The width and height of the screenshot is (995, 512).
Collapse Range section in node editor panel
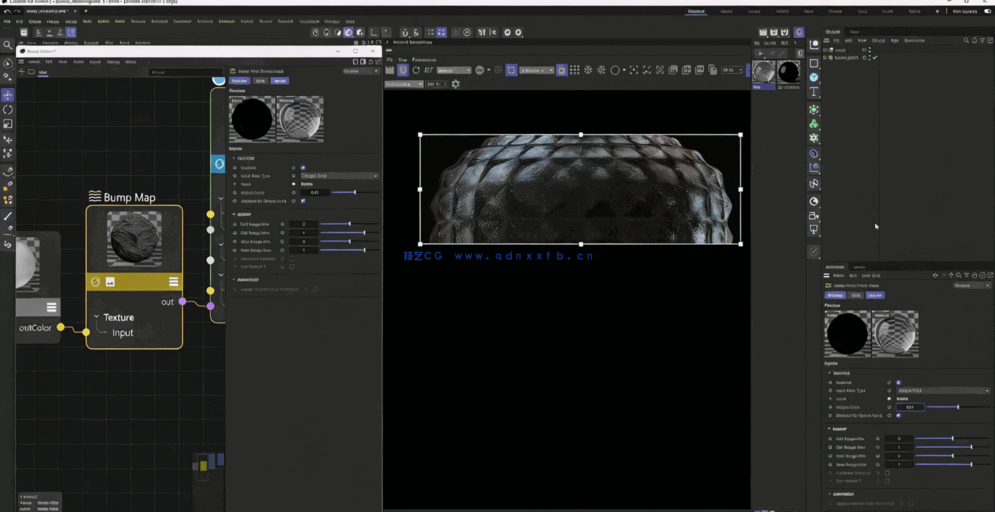234,214
